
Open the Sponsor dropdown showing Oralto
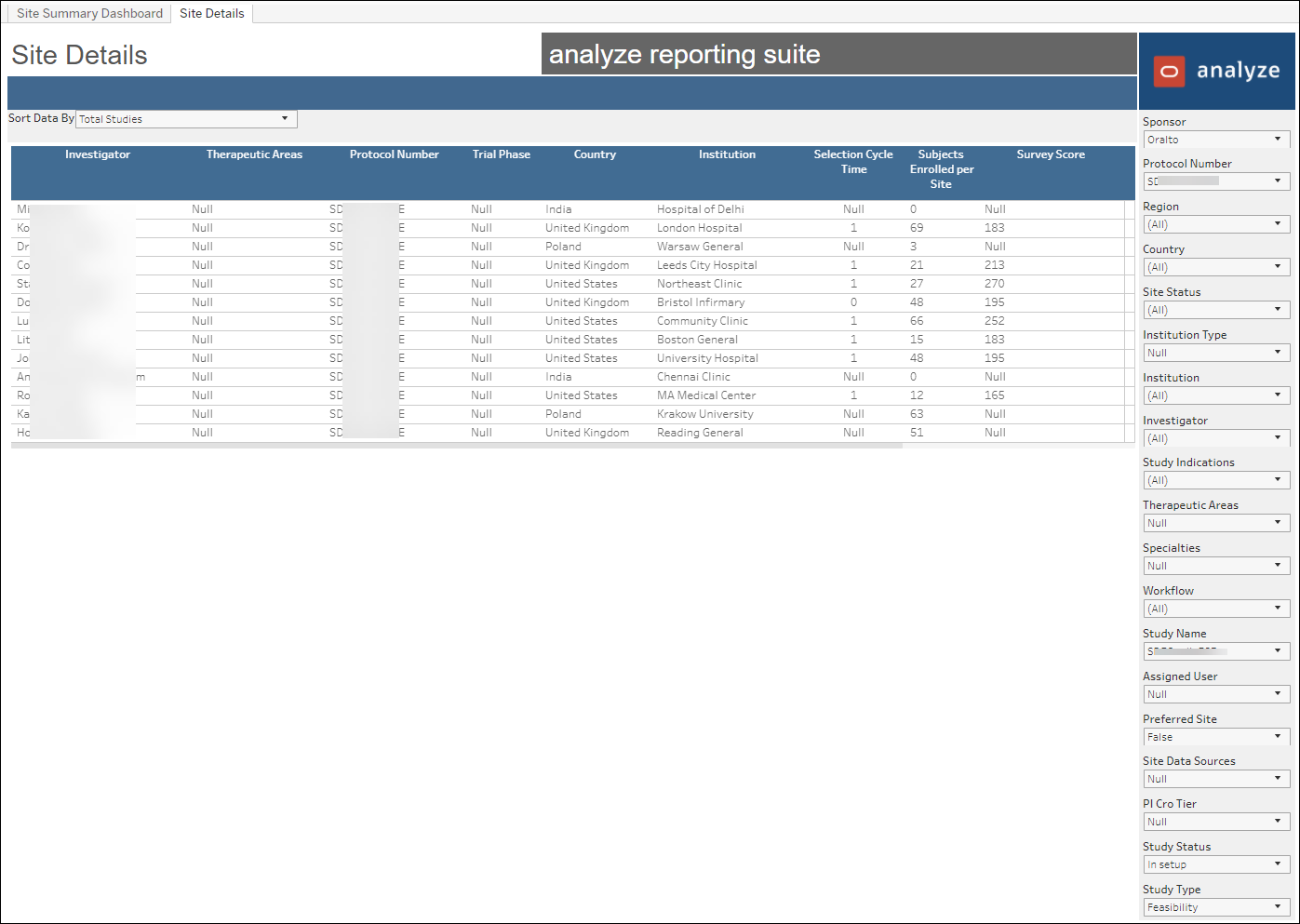click(1216, 140)
